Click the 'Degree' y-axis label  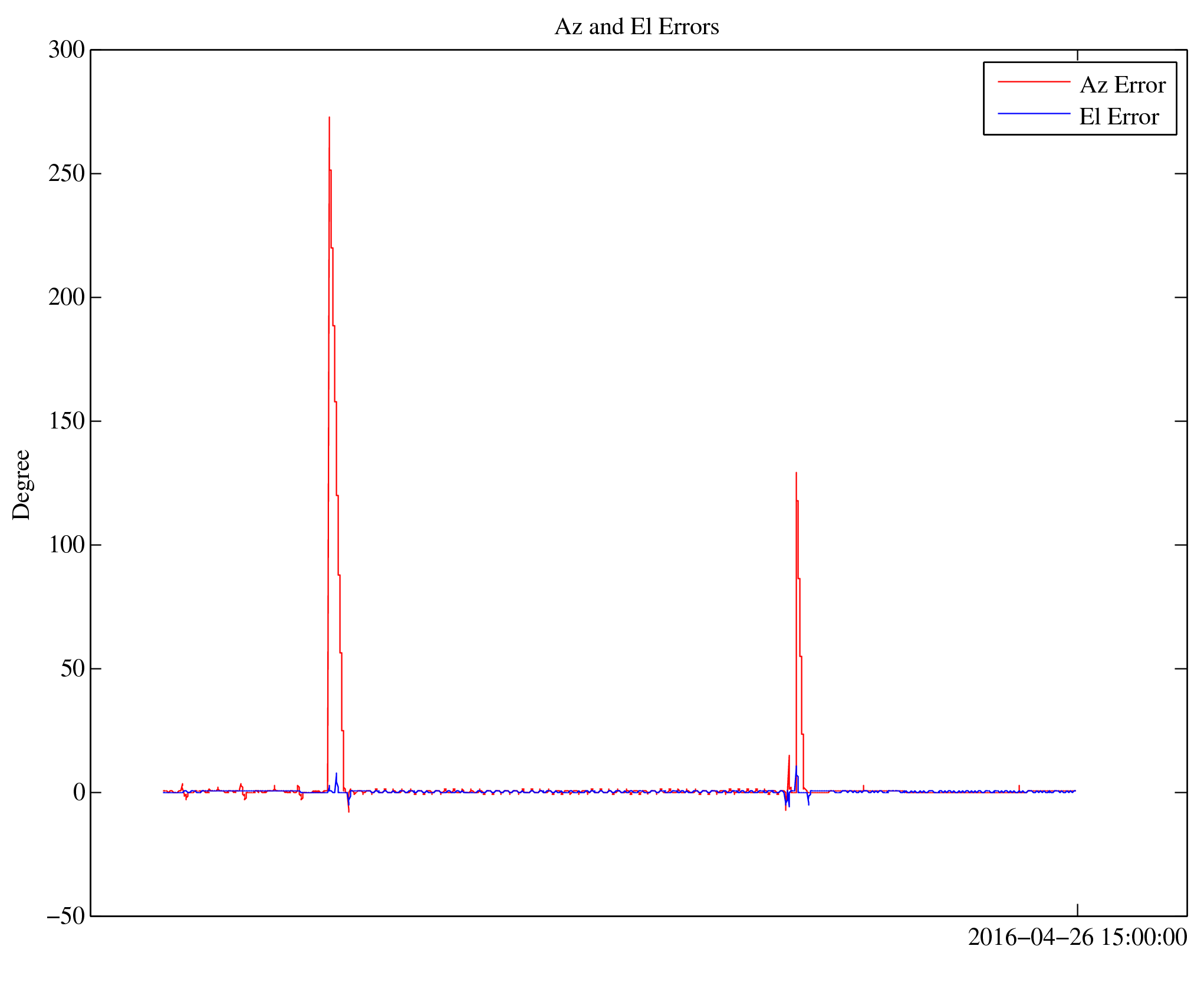point(21,485)
